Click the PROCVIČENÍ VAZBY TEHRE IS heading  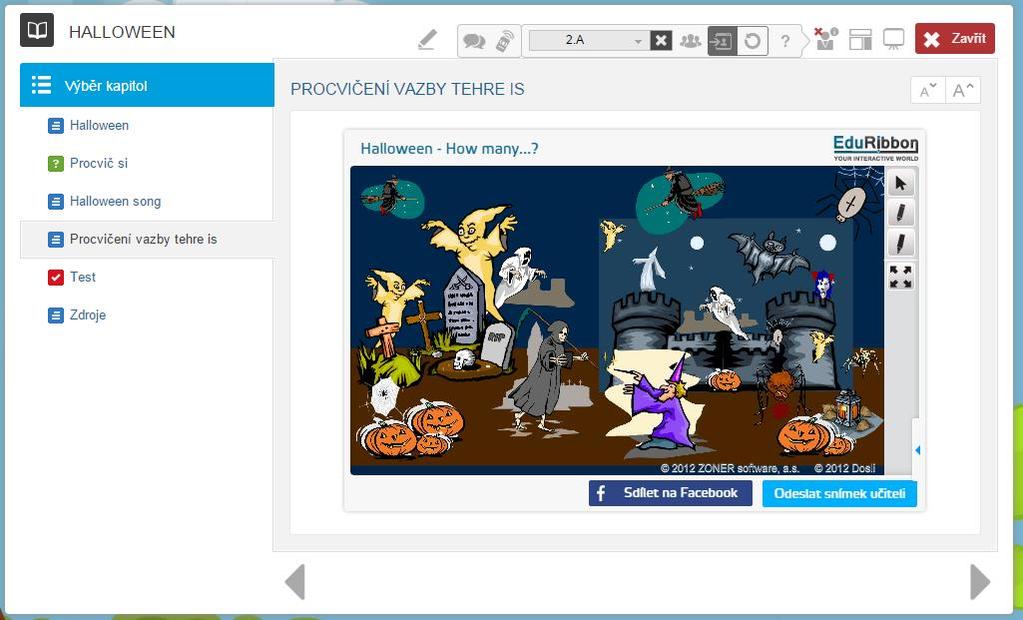point(407,89)
